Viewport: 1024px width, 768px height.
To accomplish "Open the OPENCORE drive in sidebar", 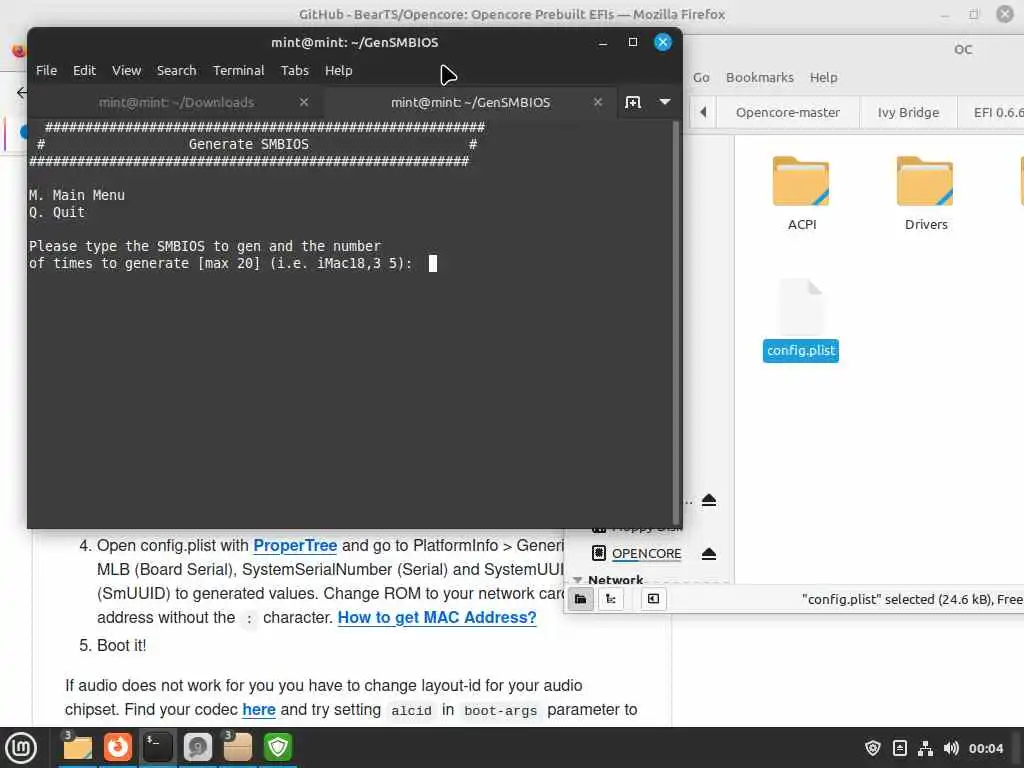I will (x=646, y=554).
